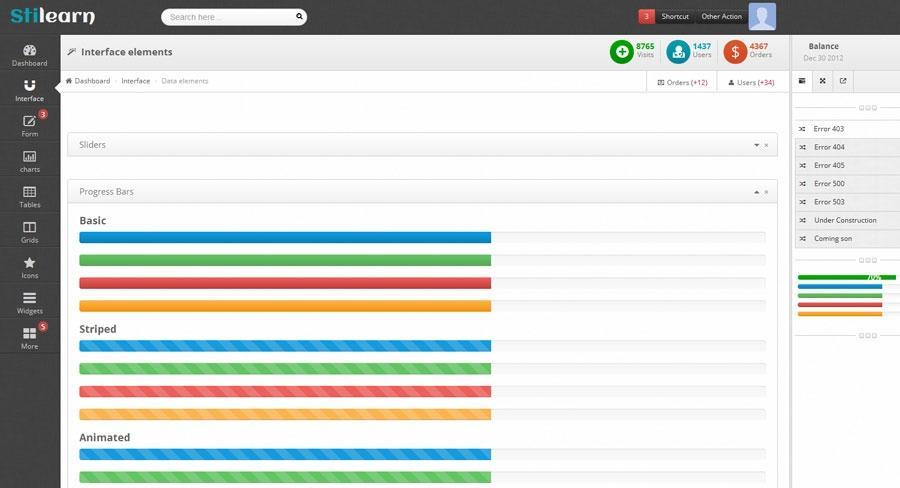Screen dimensions: 900x488
Task: Open the Orders (+12) tab
Action: tap(682, 82)
